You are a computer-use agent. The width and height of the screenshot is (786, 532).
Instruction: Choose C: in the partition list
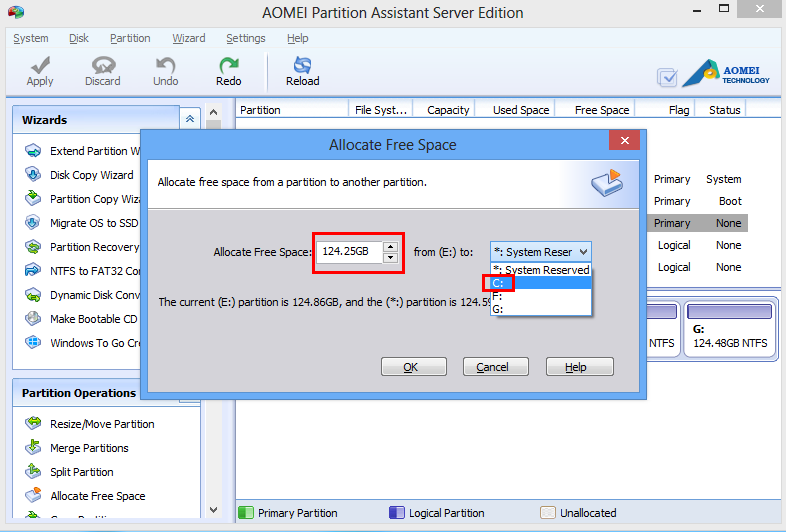pyautogui.click(x=541, y=283)
